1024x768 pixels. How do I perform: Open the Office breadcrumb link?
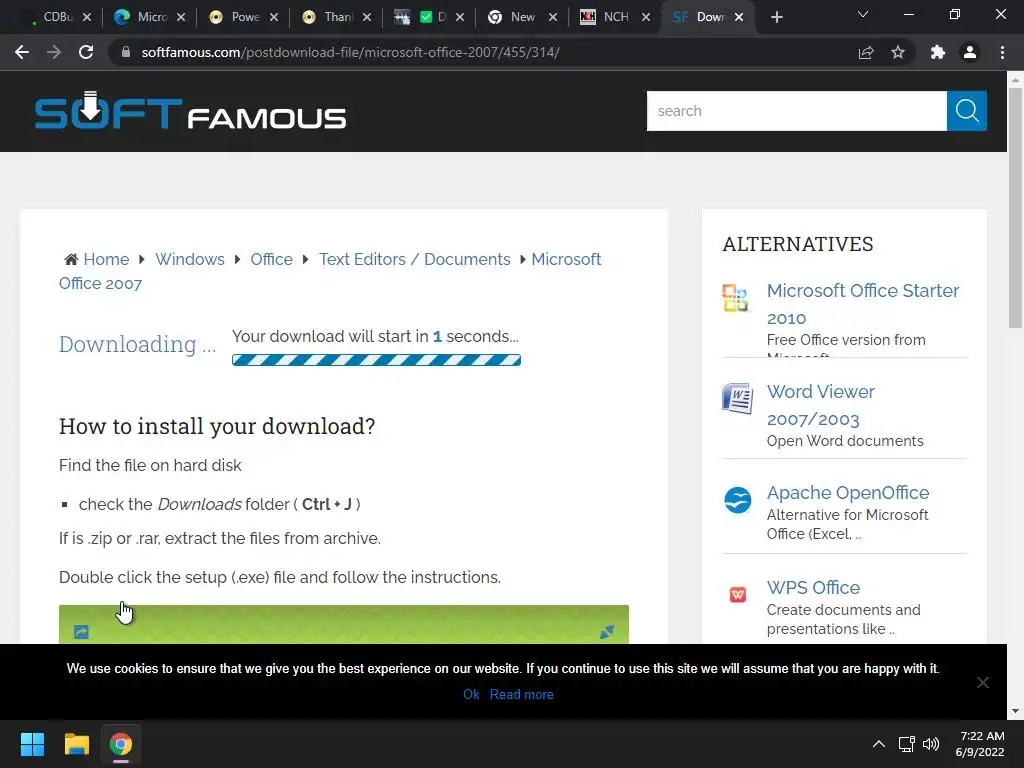point(271,259)
